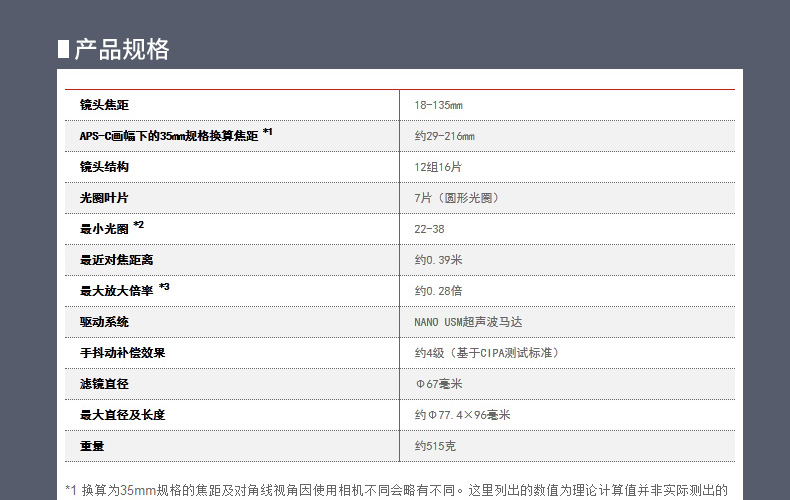The height and width of the screenshot is (500, 790).
Task: Select the 最大放大倍率 label
Action: [116, 291]
